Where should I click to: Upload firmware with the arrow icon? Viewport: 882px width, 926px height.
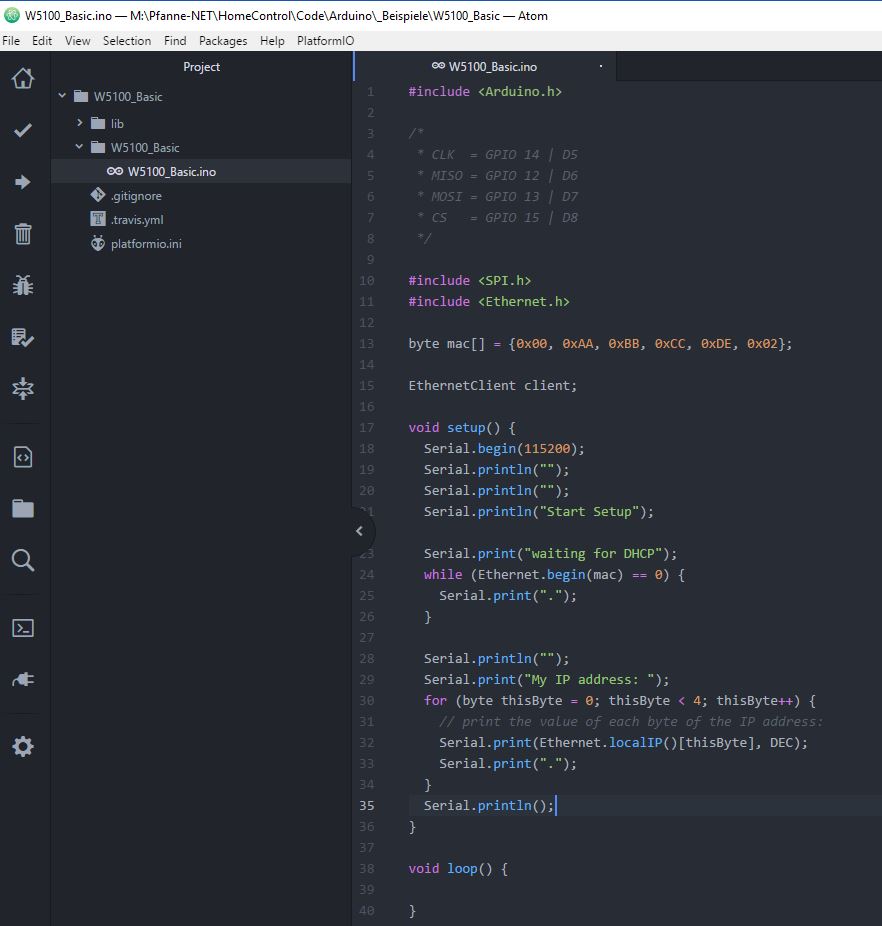pos(23,182)
